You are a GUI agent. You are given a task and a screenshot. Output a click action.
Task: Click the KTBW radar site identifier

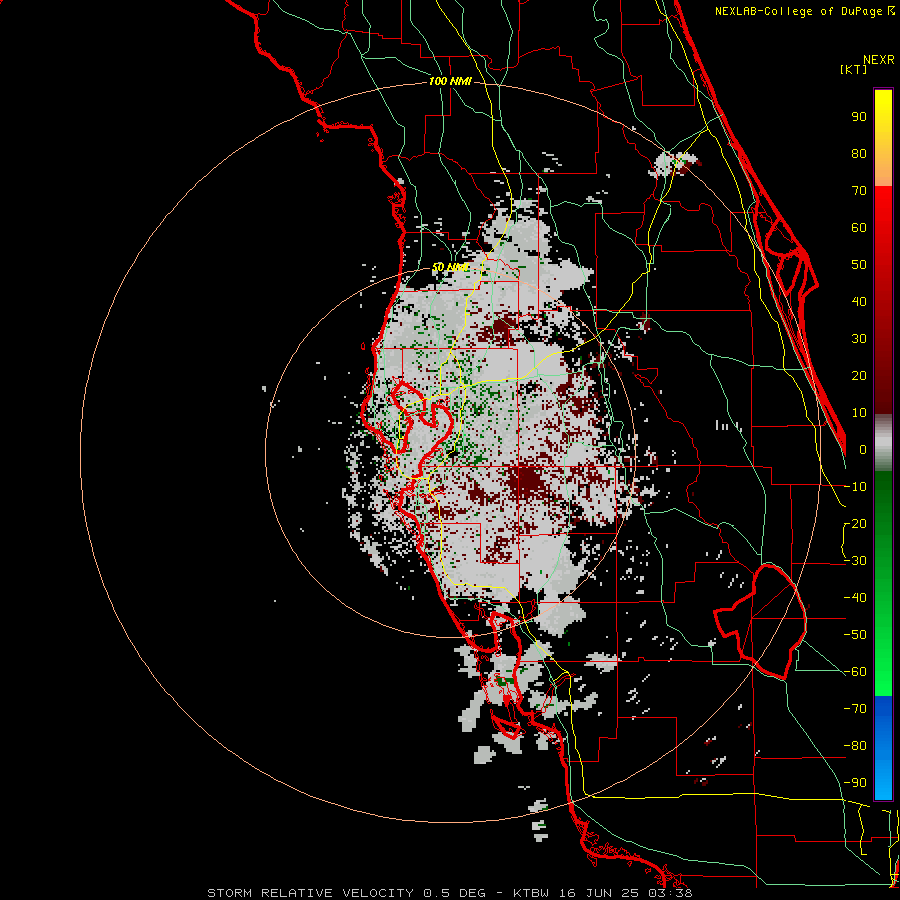(x=533, y=893)
